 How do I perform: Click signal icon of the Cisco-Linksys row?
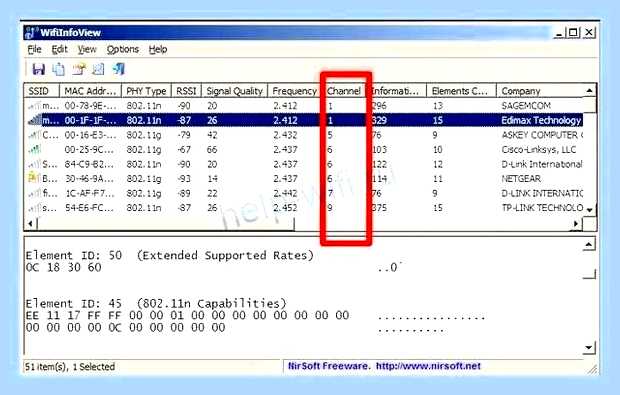[34, 149]
